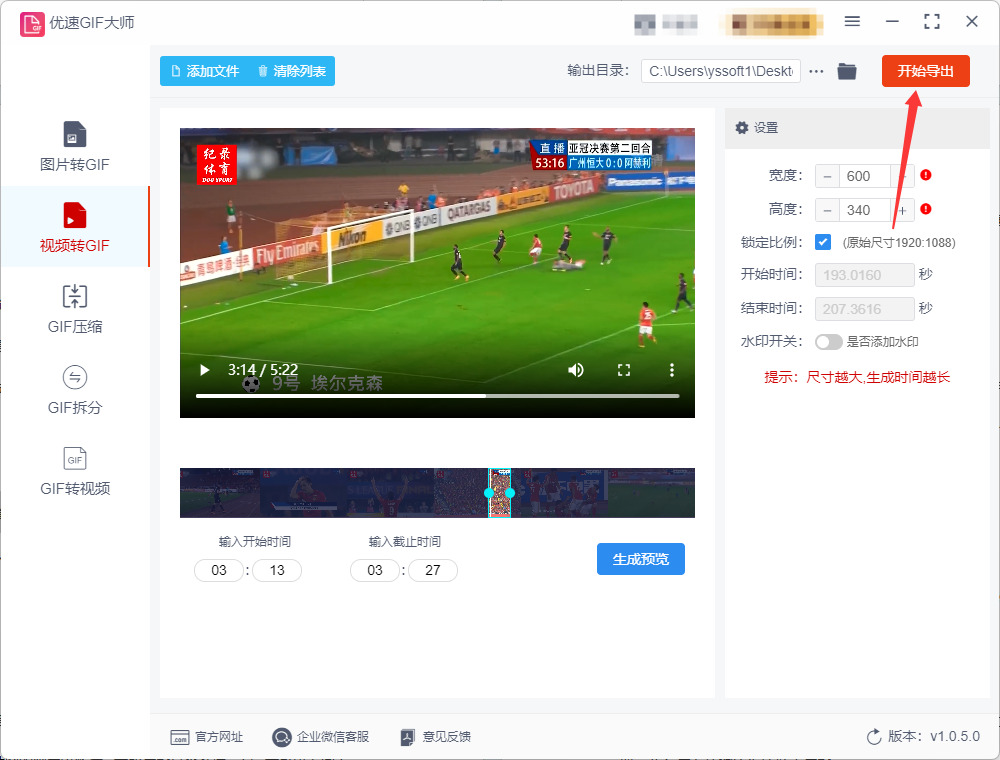Image resolution: width=1000 pixels, height=760 pixels.
Task: Click the warning icon beside 宽度
Action: (x=926, y=175)
